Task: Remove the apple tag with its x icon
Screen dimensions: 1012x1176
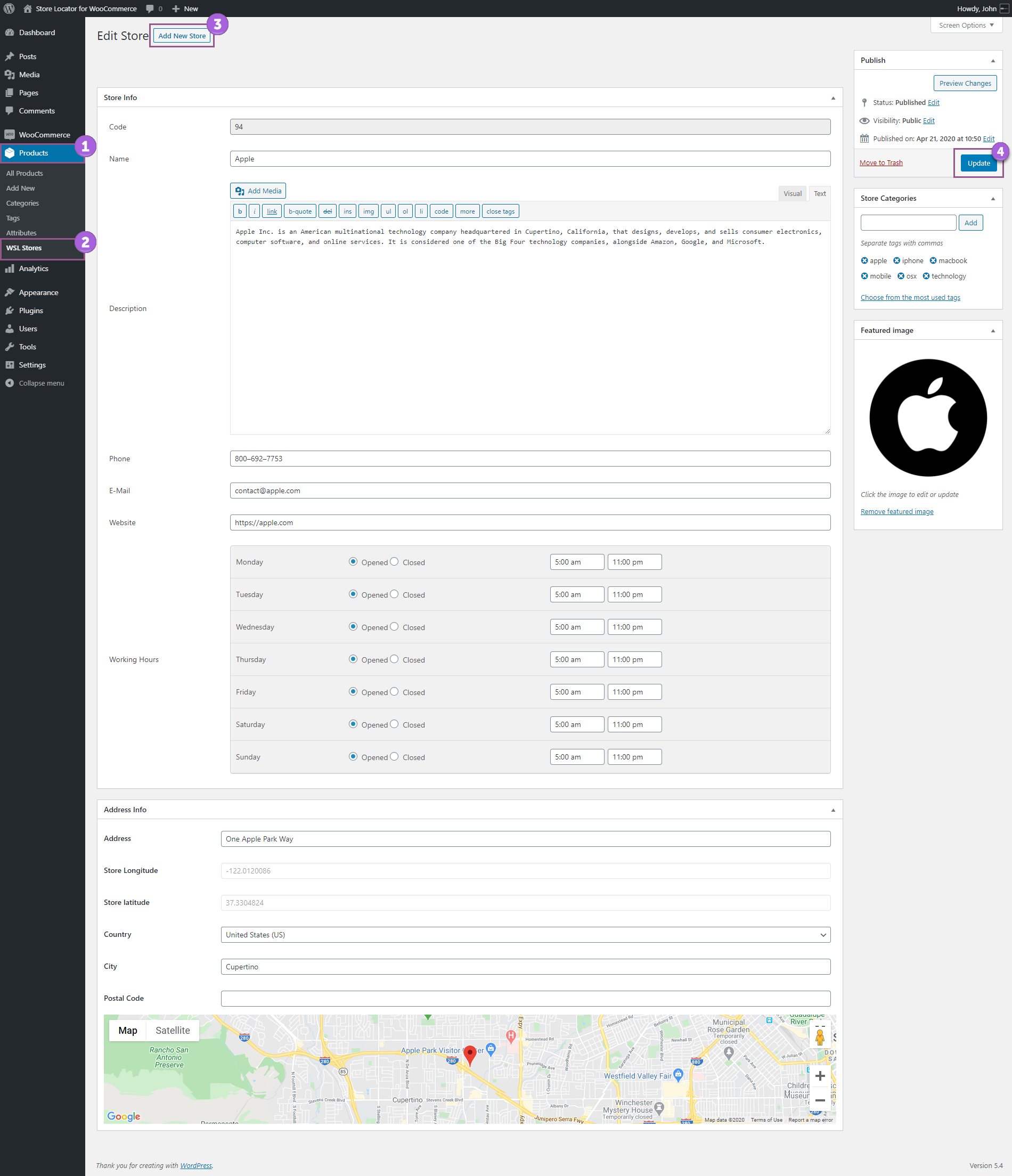Action: pyautogui.click(x=864, y=260)
